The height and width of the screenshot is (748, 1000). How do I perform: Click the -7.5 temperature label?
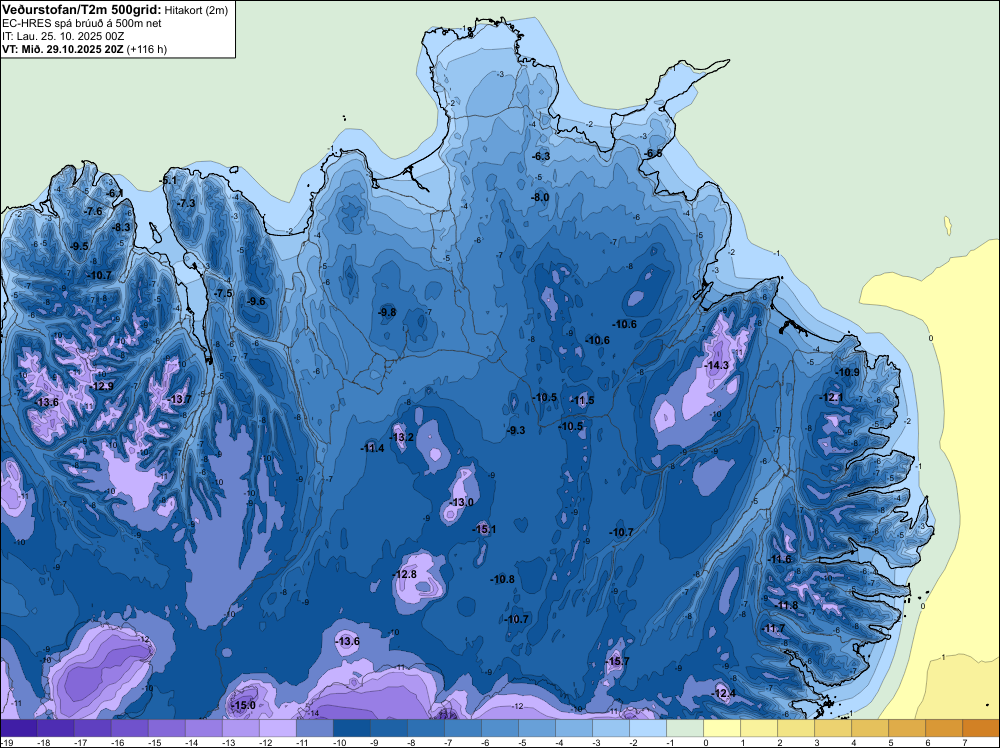tap(224, 293)
